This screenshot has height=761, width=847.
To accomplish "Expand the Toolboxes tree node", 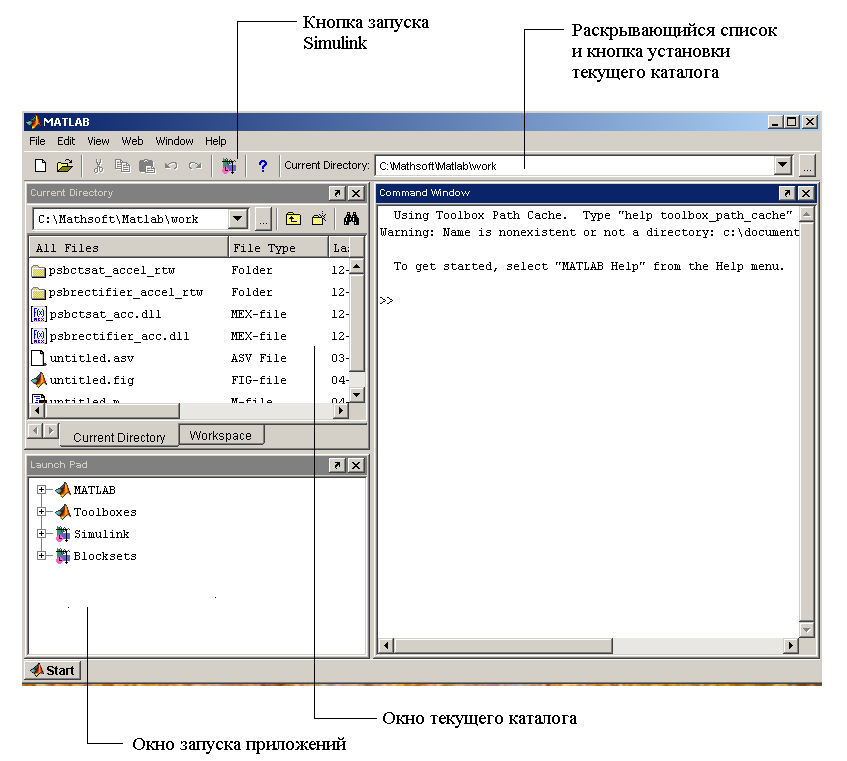I will pos(41,511).
